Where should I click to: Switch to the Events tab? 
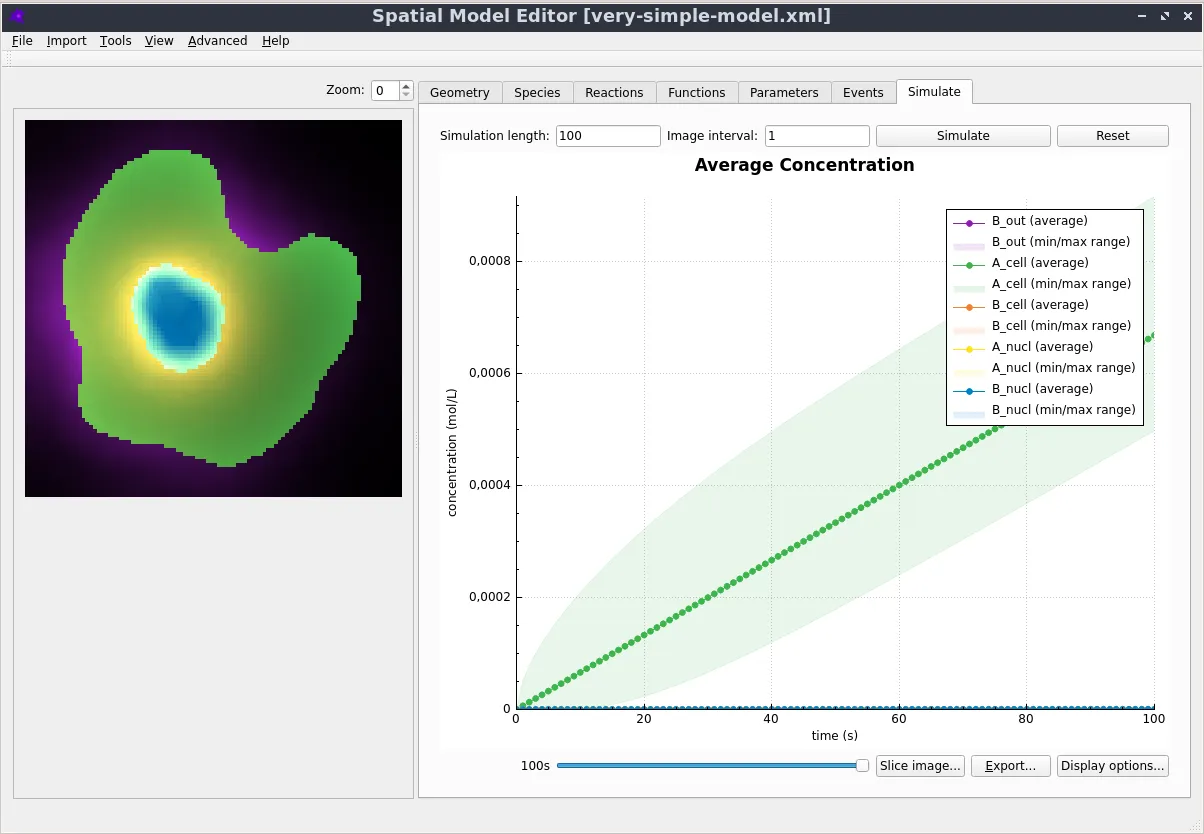(863, 92)
